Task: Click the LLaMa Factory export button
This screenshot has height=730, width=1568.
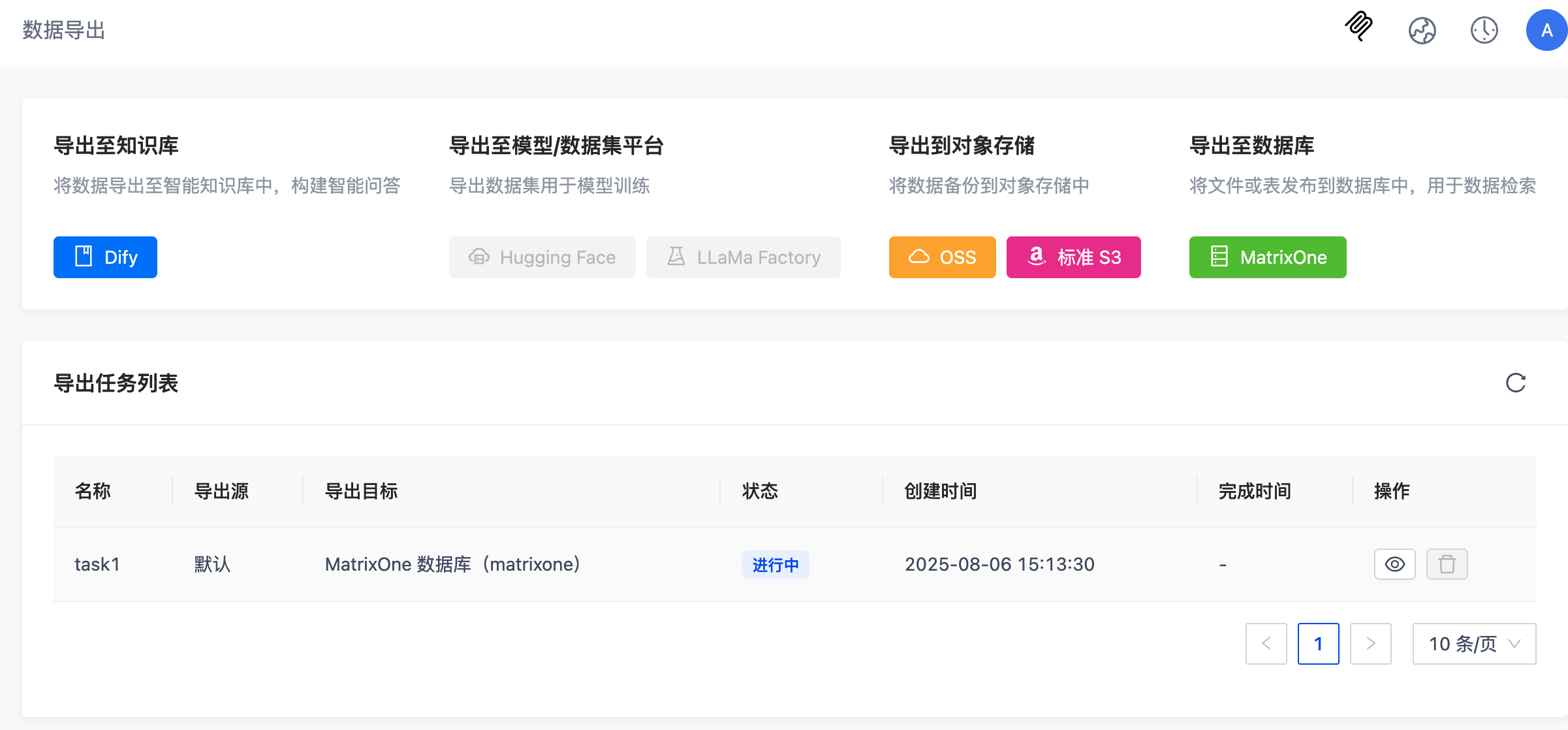Action: [743, 257]
